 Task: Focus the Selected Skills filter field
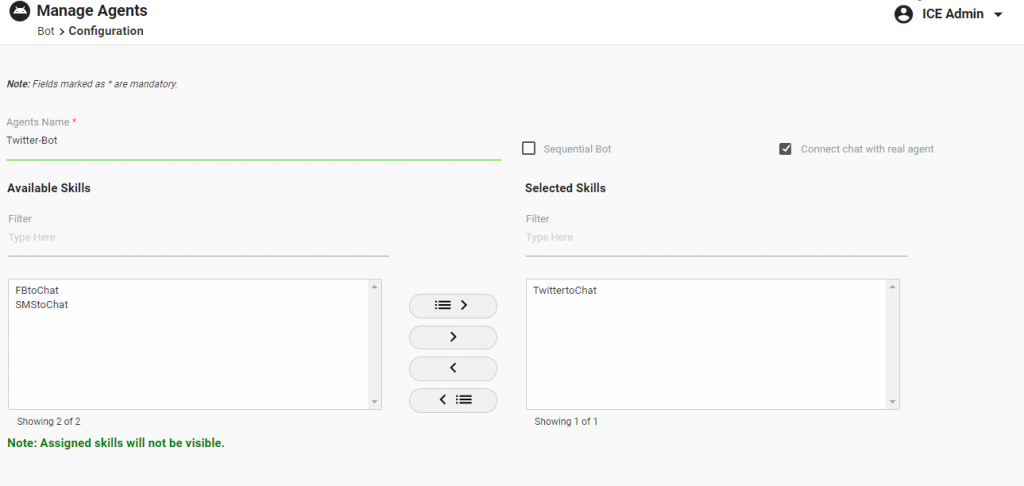click(715, 238)
